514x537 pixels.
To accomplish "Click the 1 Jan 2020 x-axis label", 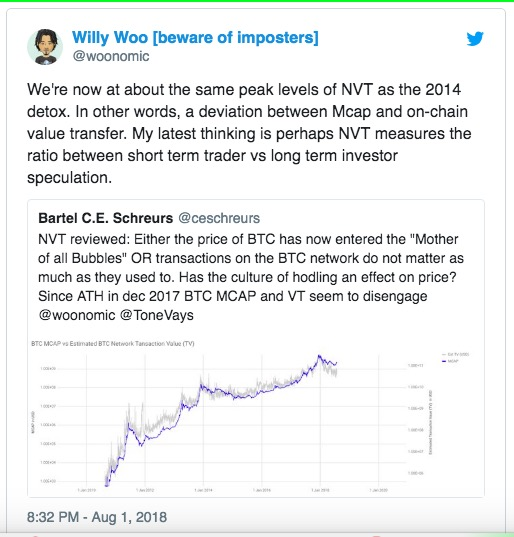I will tap(378, 490).
